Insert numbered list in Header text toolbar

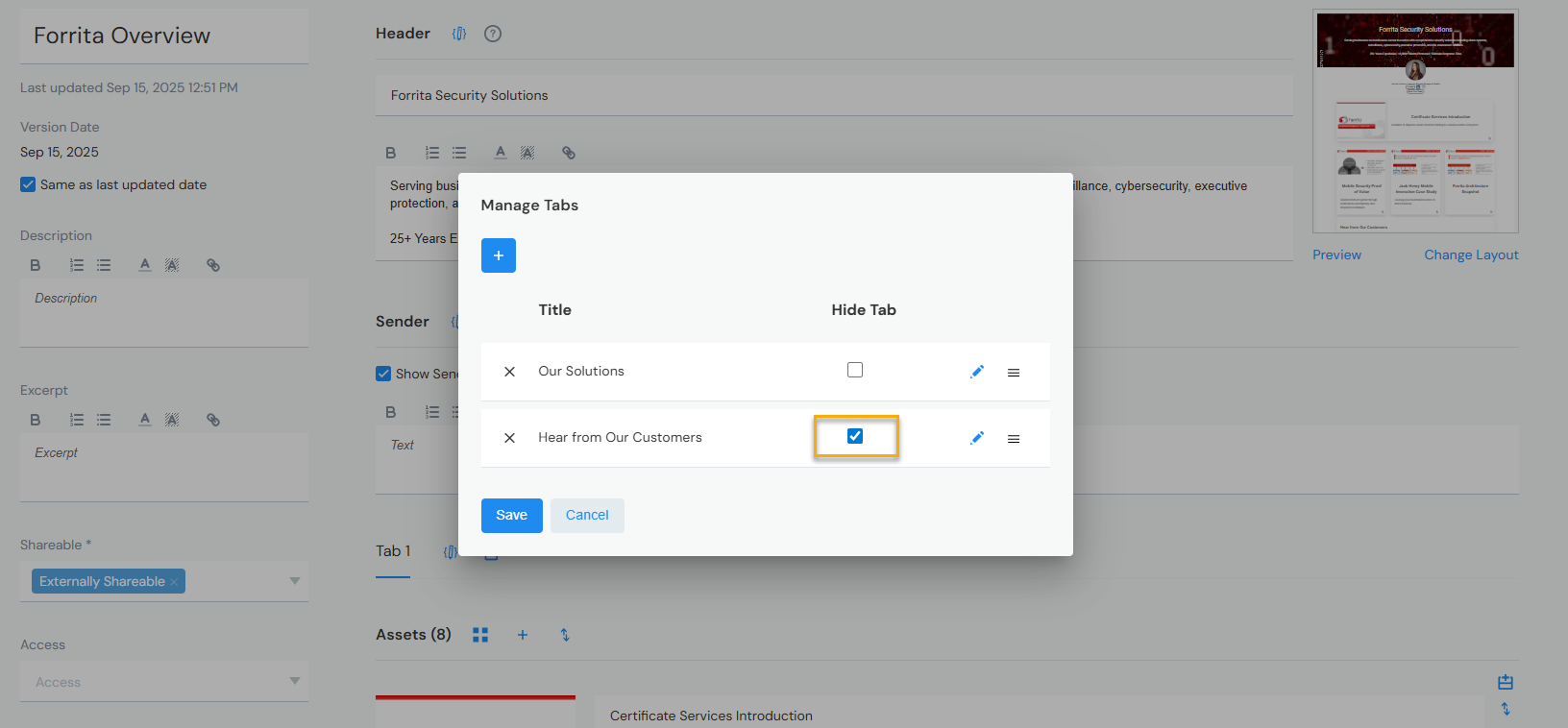coord(432,153)
